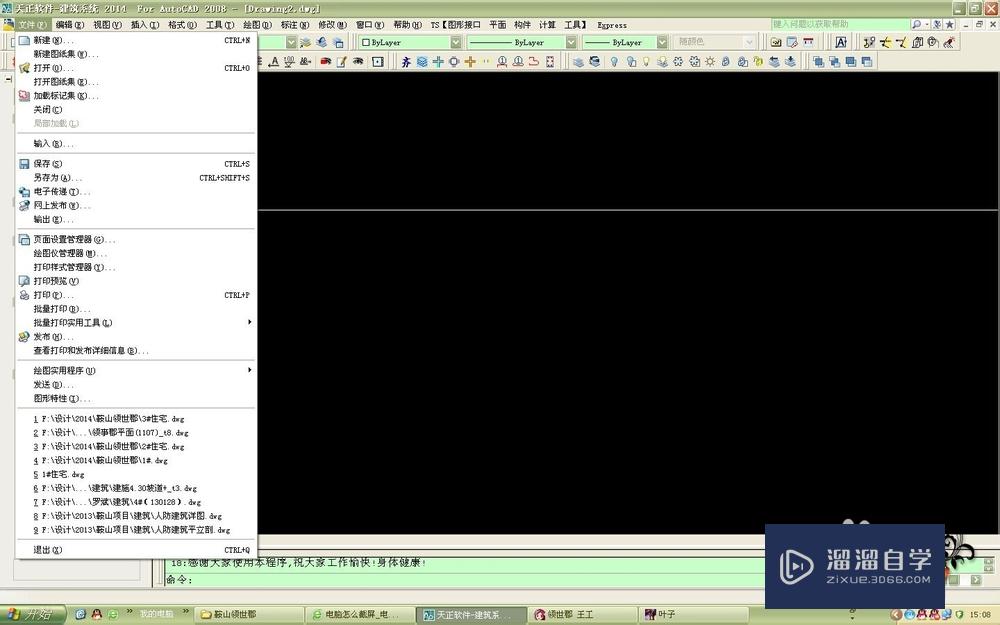Open the text style 'A' toolbar icon
The image size is (1000, 625).
(841, 42)
